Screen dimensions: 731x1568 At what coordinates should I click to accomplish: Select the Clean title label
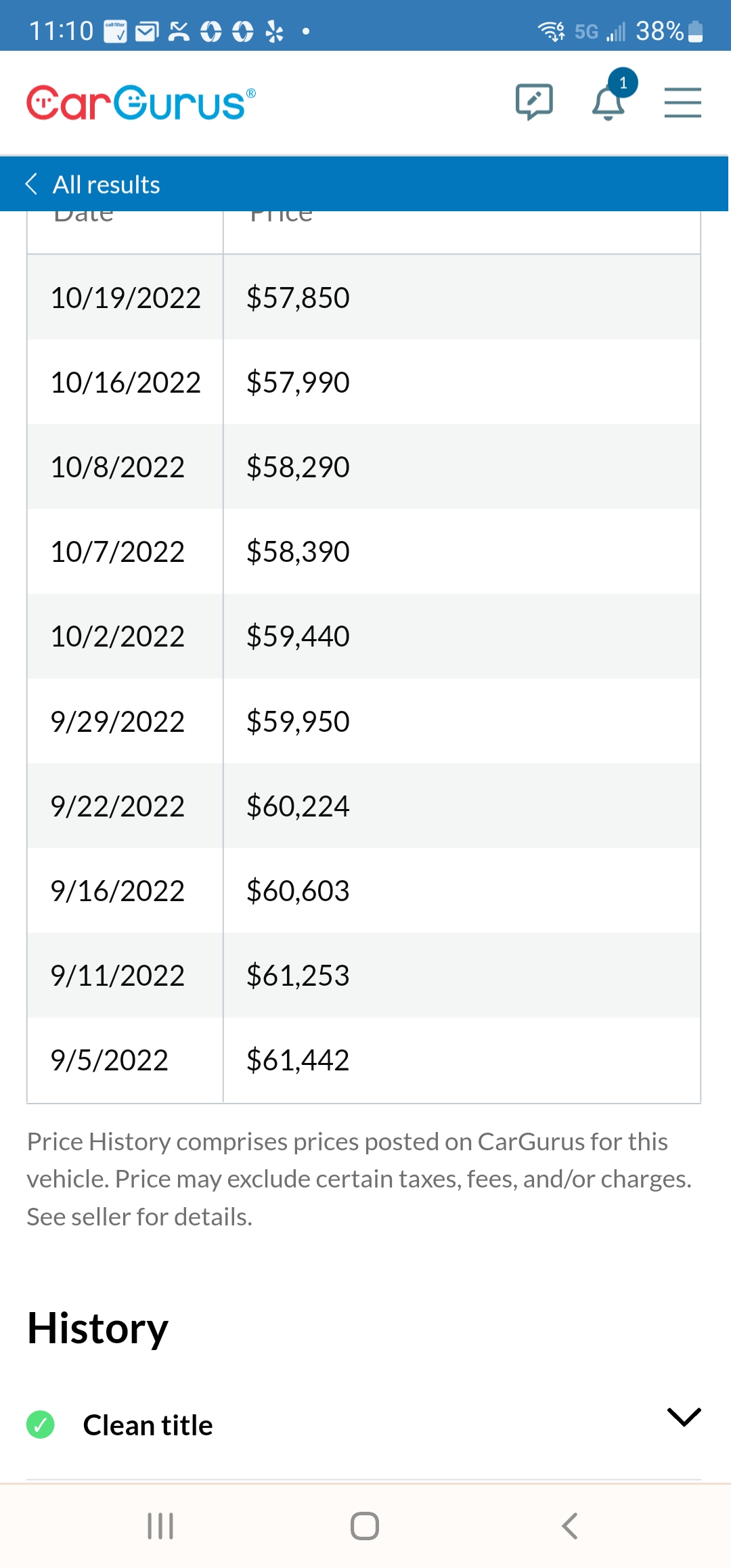click(148, 1425)
